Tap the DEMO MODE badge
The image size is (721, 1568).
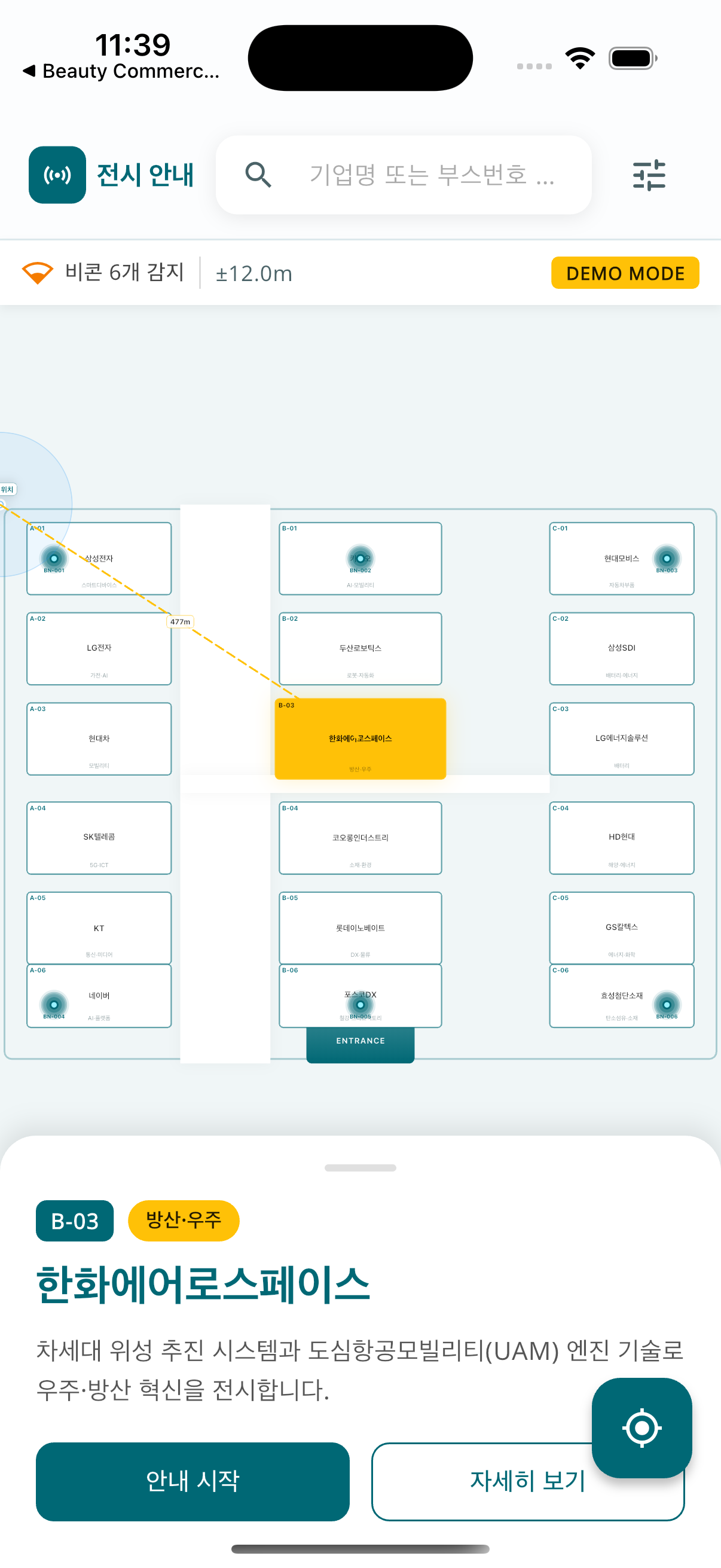pyautogui.click(x=625, y=273)
